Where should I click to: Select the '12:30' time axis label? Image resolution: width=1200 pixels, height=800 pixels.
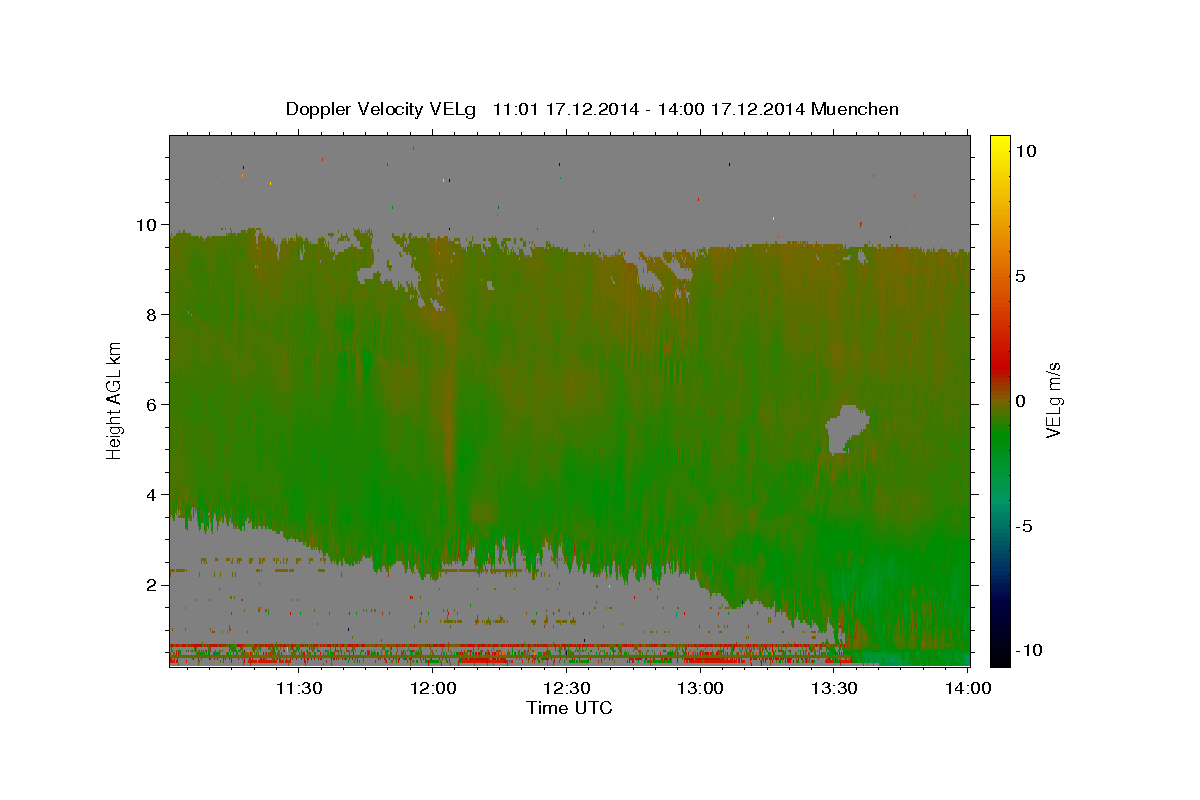coord(566,688)
